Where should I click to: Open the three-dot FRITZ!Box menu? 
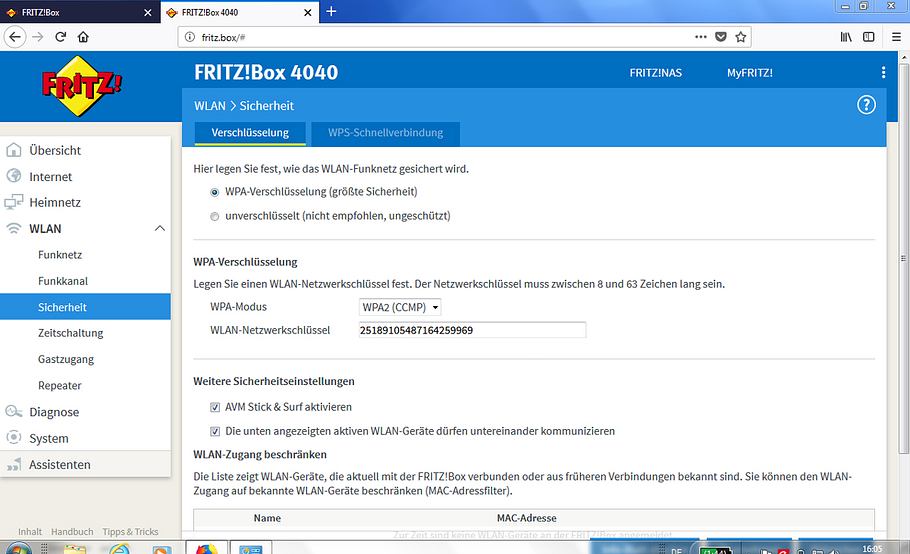tap(883, 73)
